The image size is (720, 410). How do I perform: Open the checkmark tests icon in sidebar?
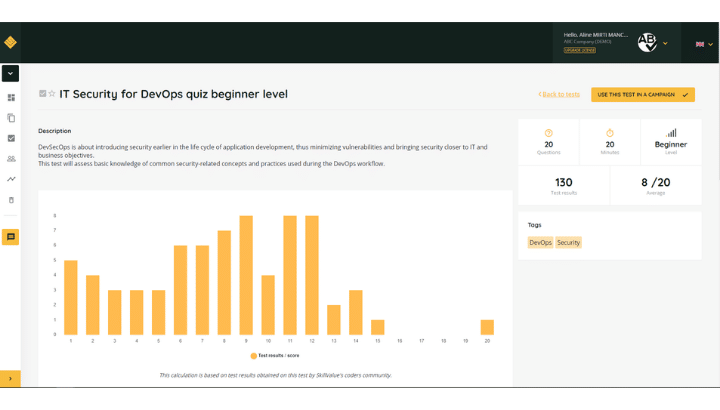pyautogui.click(x=11, y=138)
